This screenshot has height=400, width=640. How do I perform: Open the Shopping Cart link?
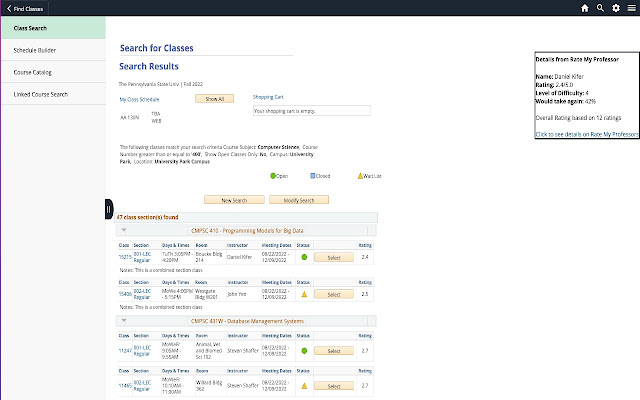coord(268,97)
